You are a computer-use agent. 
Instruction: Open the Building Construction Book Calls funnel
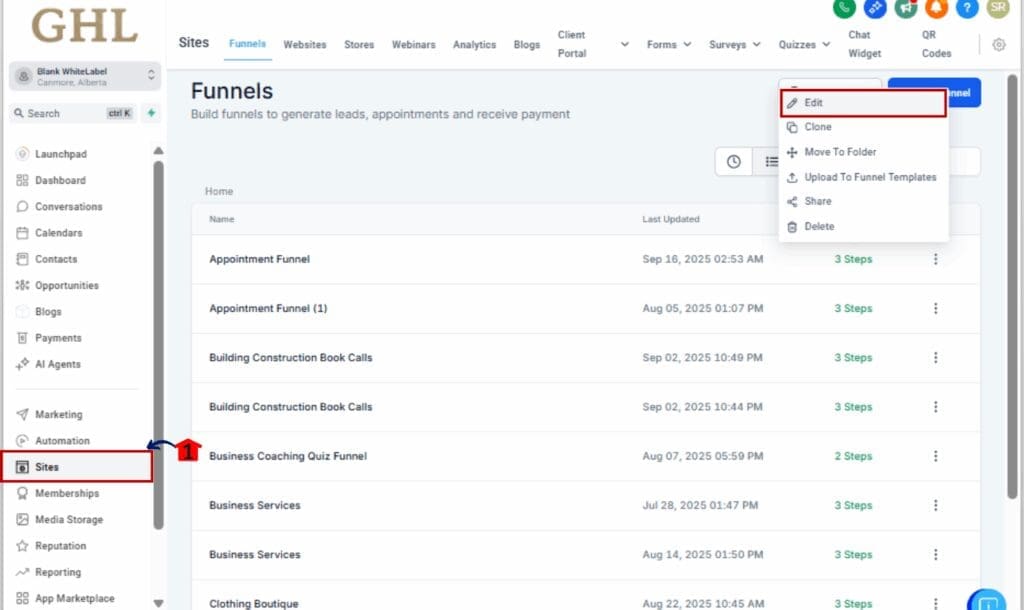pyautogui.click(x=291, y=358)
